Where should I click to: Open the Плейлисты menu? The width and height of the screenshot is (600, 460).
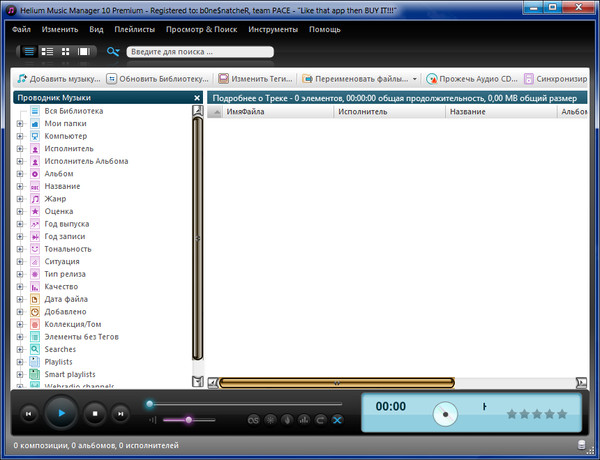135,29
